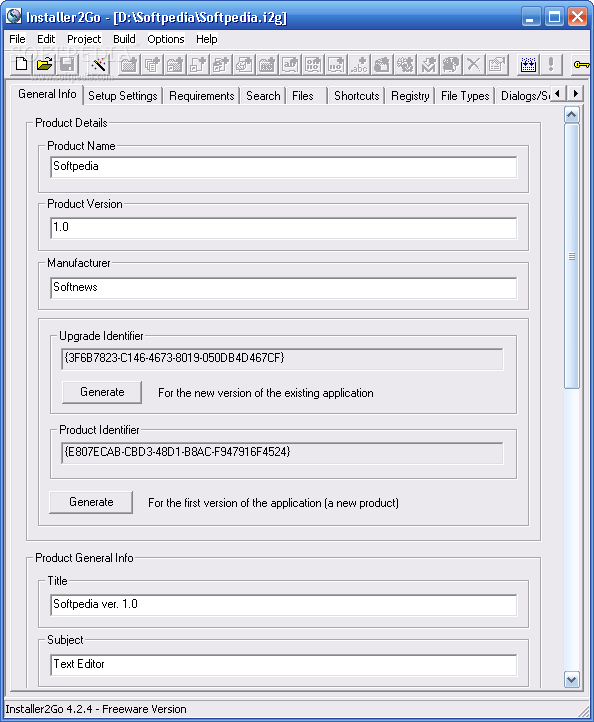Viewport: 594px width, 722px height.
Task: Click the vertical scrollbar down arrow
Action: click(x=571, y=680)
